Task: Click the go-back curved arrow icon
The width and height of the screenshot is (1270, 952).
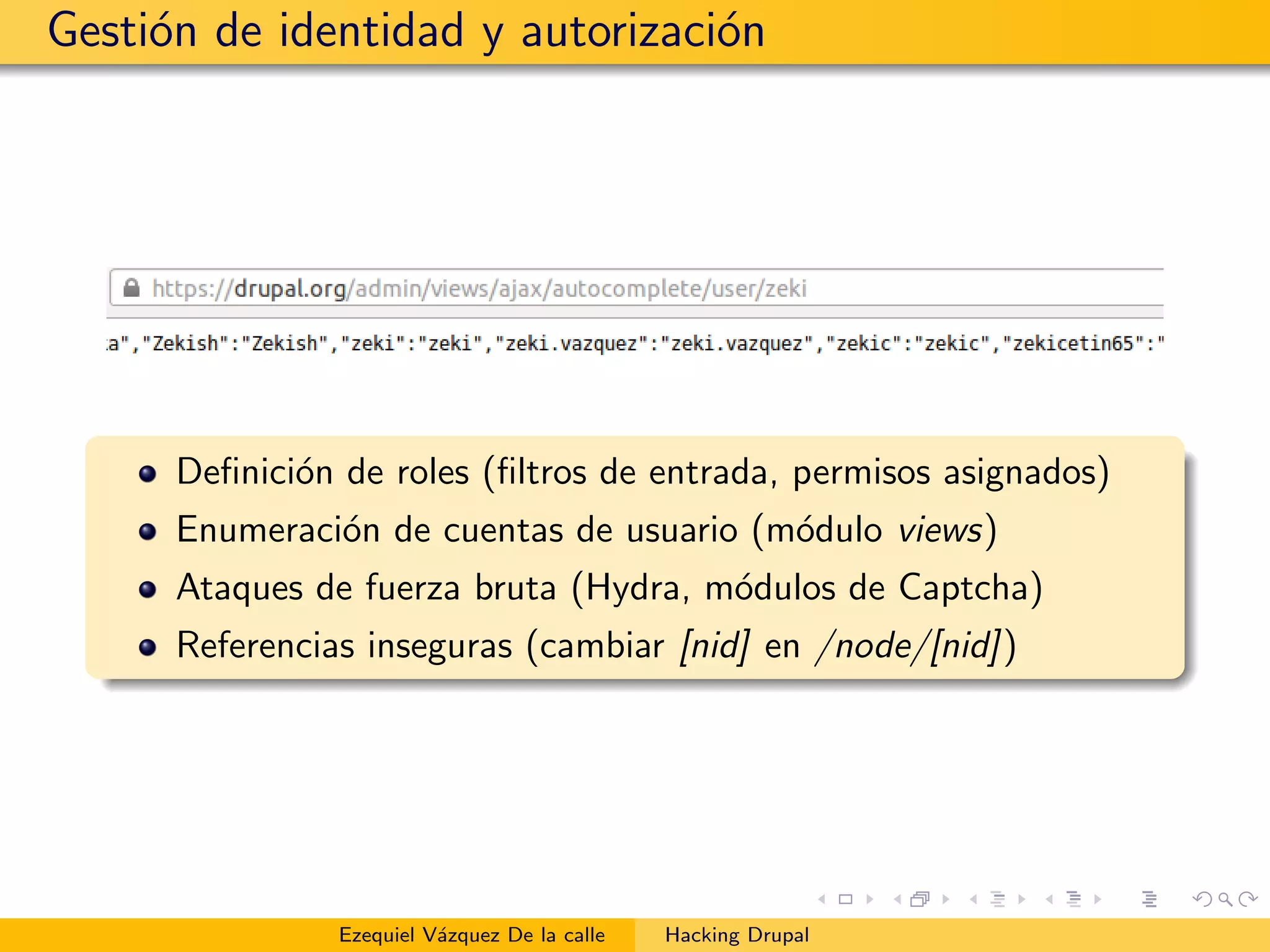Action: [1202, 899]
